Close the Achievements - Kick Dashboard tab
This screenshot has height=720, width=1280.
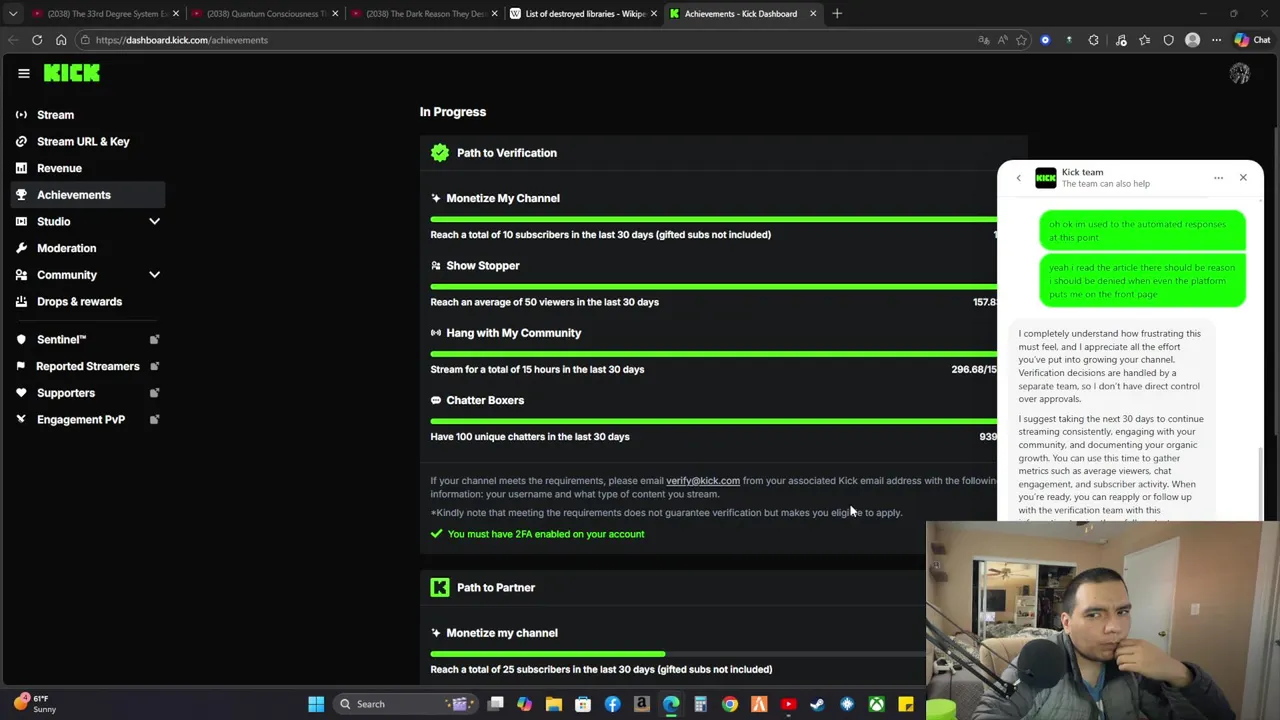[813, 14]
